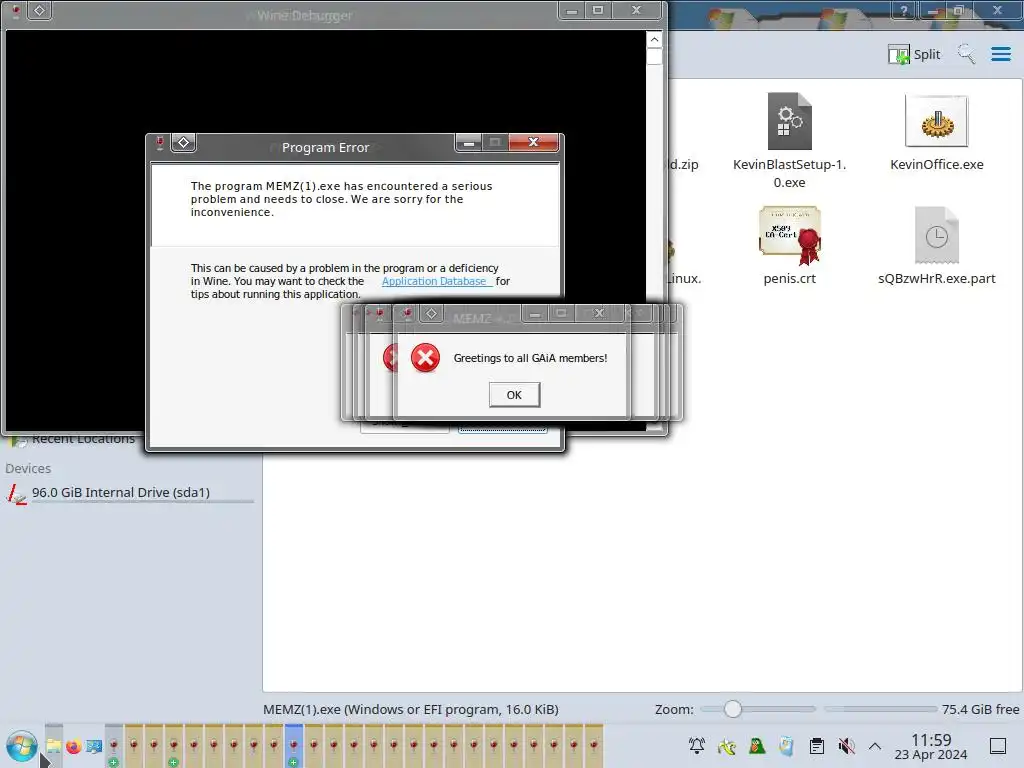This screenshot has width=1024, height=768.
Task: Select the KevinOffice.exe file icon
Action: pyautogui.click(x=936, y=121)
